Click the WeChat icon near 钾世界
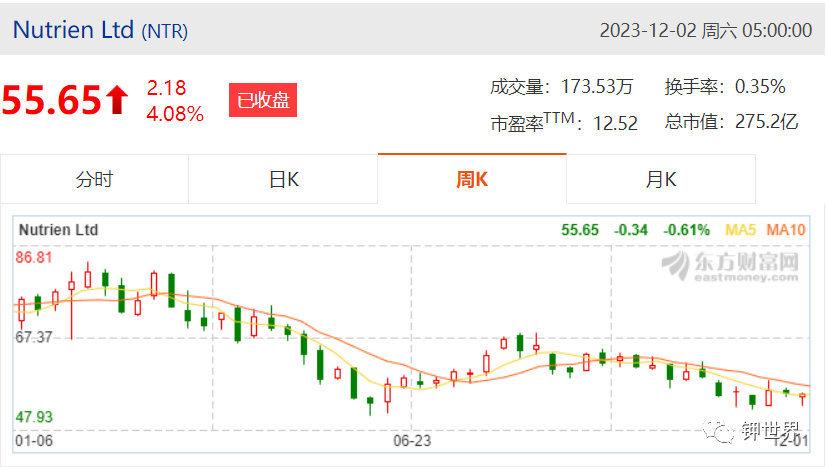827x467 pixels. point(718,431)
